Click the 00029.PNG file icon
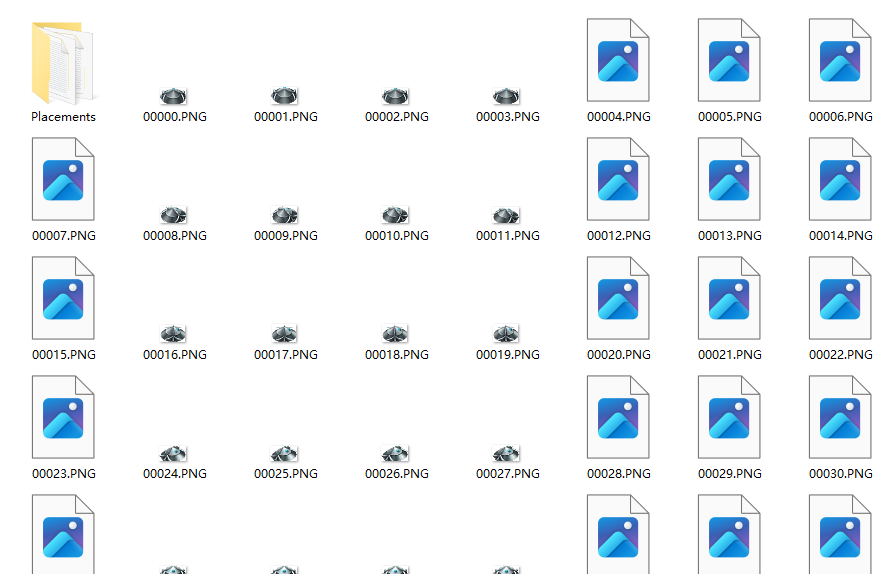 [x=729, y=418]
